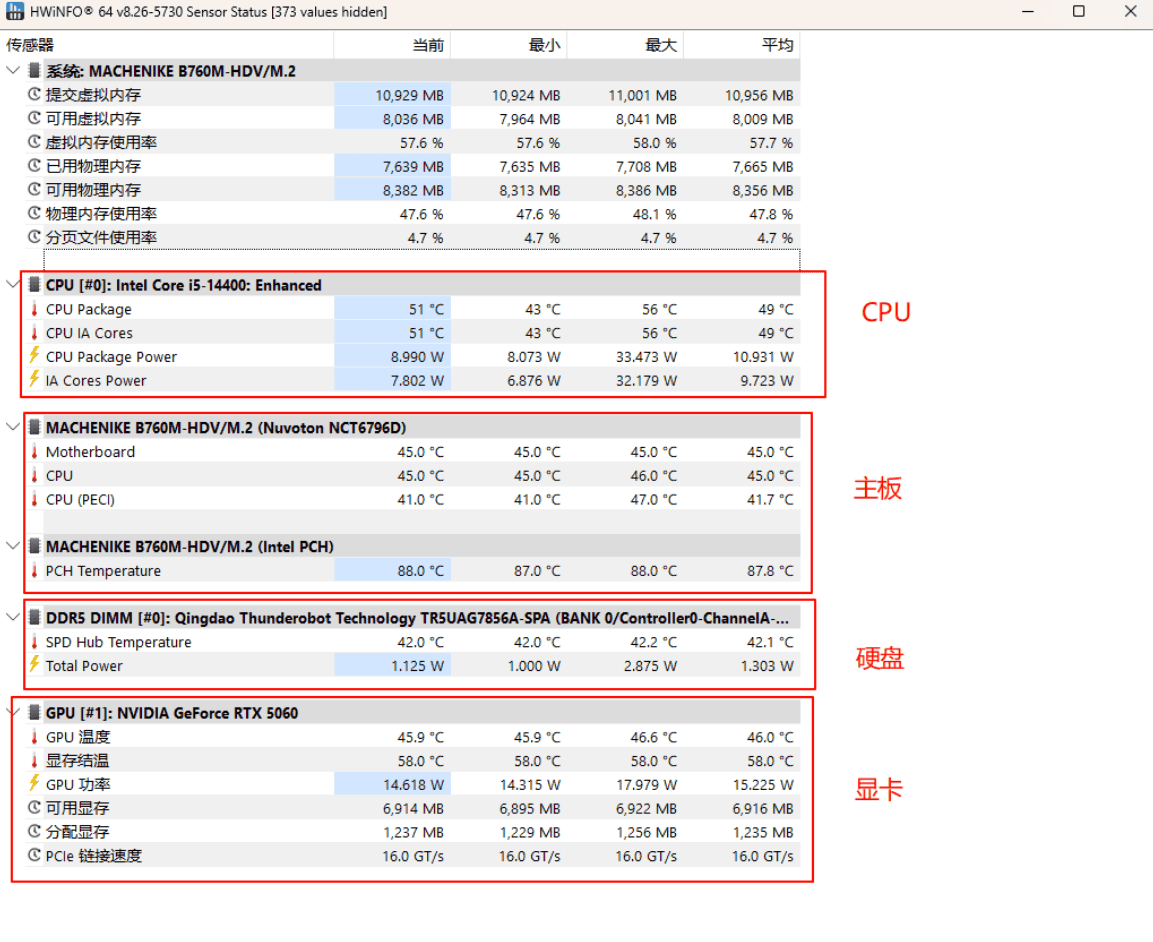Screen dimensions: 1153x942
Task: Click the Total Power current value 1.125 W
Action: pos(417,666)
